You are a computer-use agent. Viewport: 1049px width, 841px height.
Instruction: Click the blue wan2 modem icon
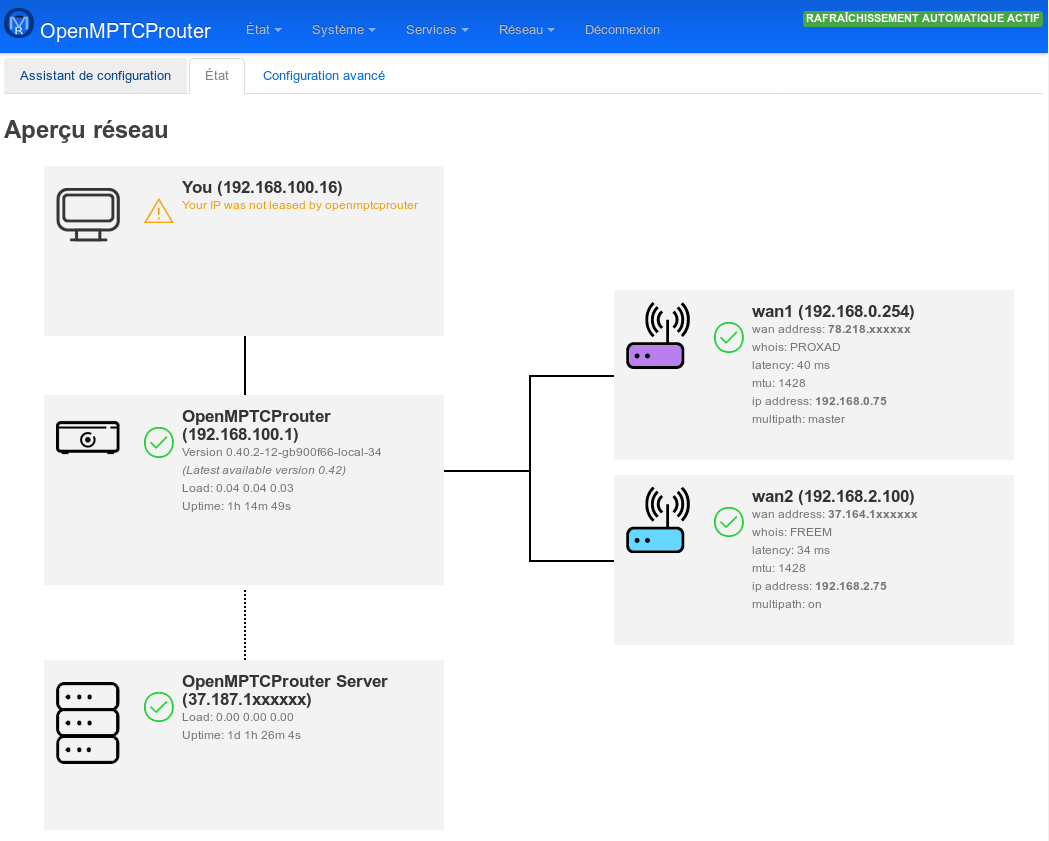pyautogui.click(x=658, y=520)
